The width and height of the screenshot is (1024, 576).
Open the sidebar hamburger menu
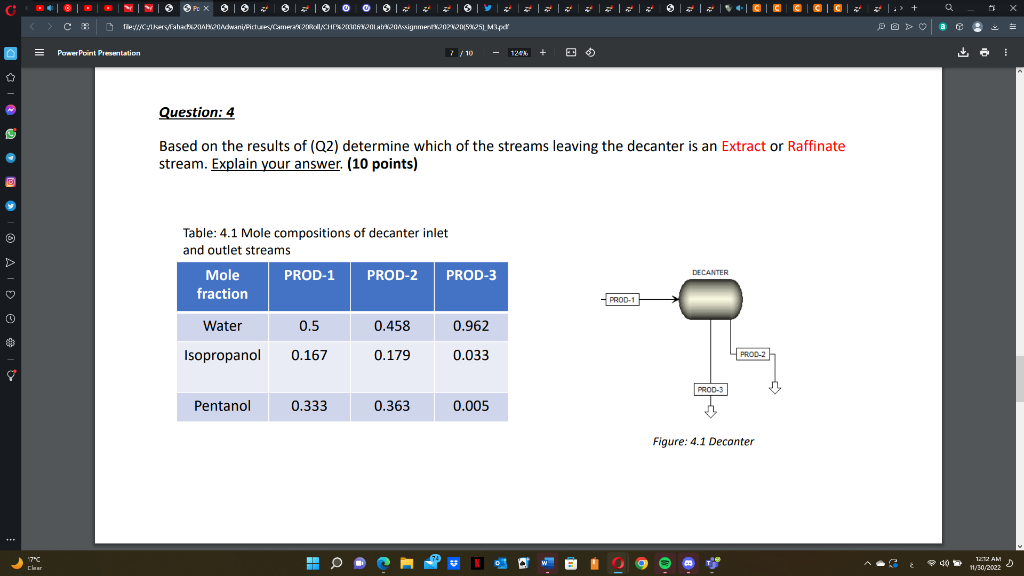coord(38,53)
